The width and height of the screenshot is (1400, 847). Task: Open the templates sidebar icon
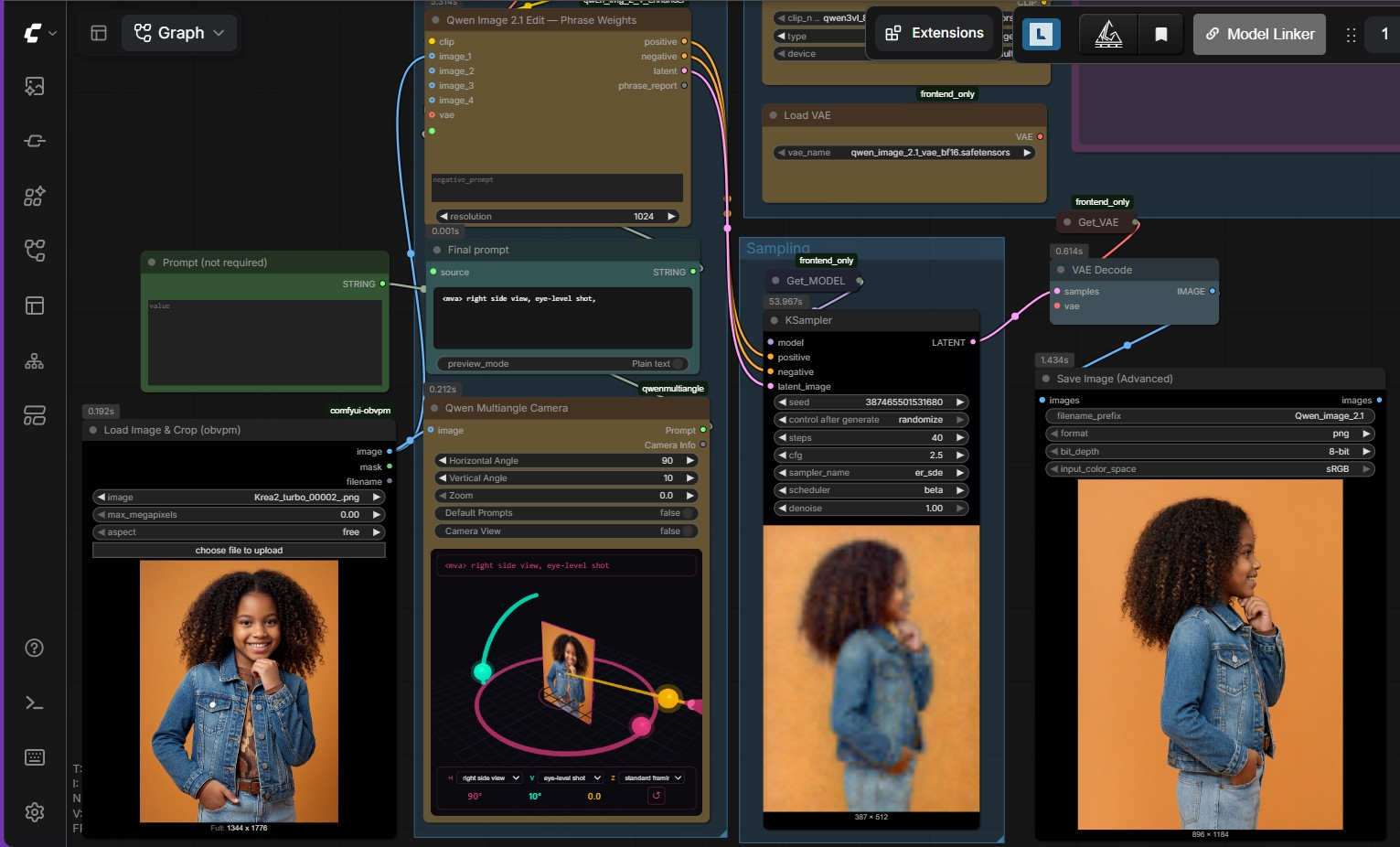pyautogui.click(x=35, y=306)
